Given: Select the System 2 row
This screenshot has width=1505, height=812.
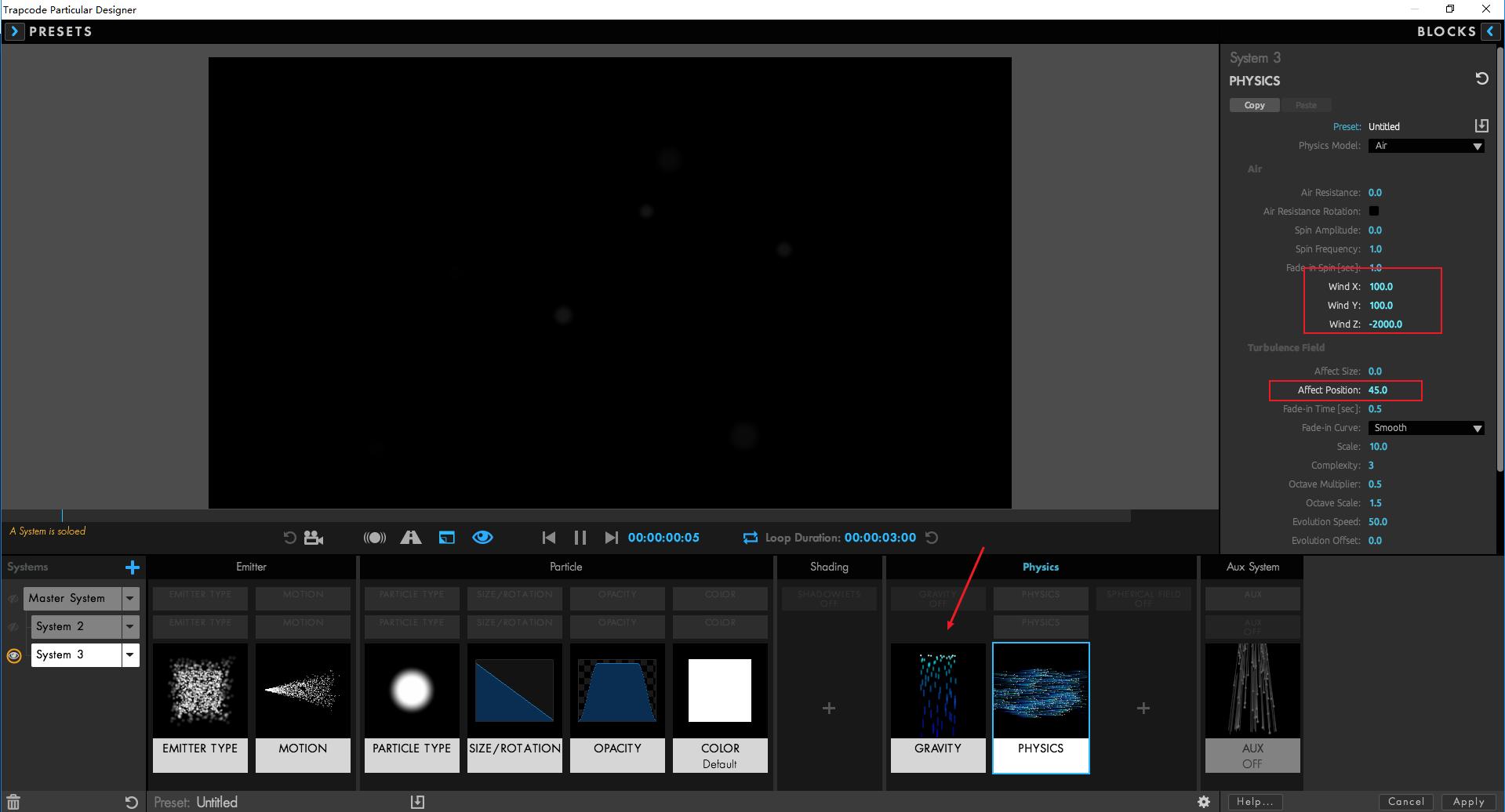Looking at the screenshot, I should click(76, 627).
